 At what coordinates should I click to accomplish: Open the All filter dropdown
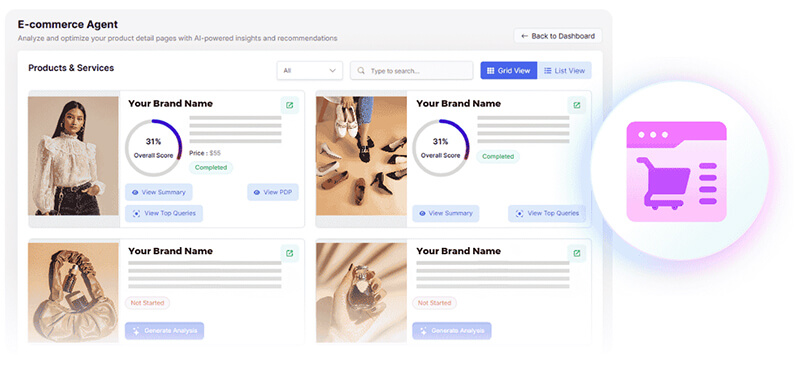[310, 71]
